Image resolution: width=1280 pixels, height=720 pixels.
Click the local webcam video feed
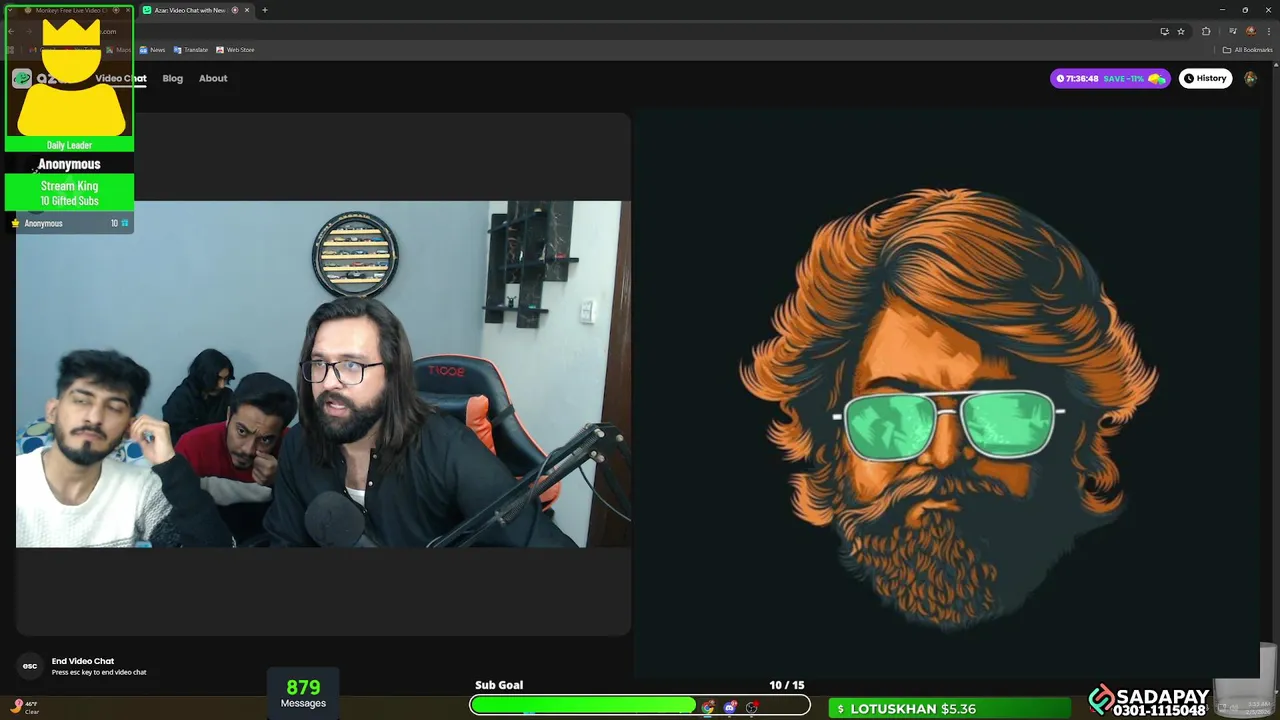tap(323, 374)
